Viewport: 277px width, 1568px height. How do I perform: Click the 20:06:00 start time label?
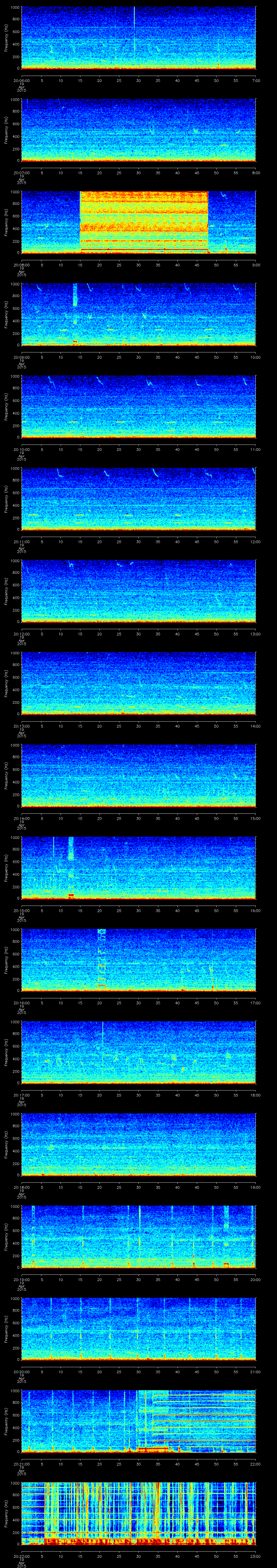point(21,80)
